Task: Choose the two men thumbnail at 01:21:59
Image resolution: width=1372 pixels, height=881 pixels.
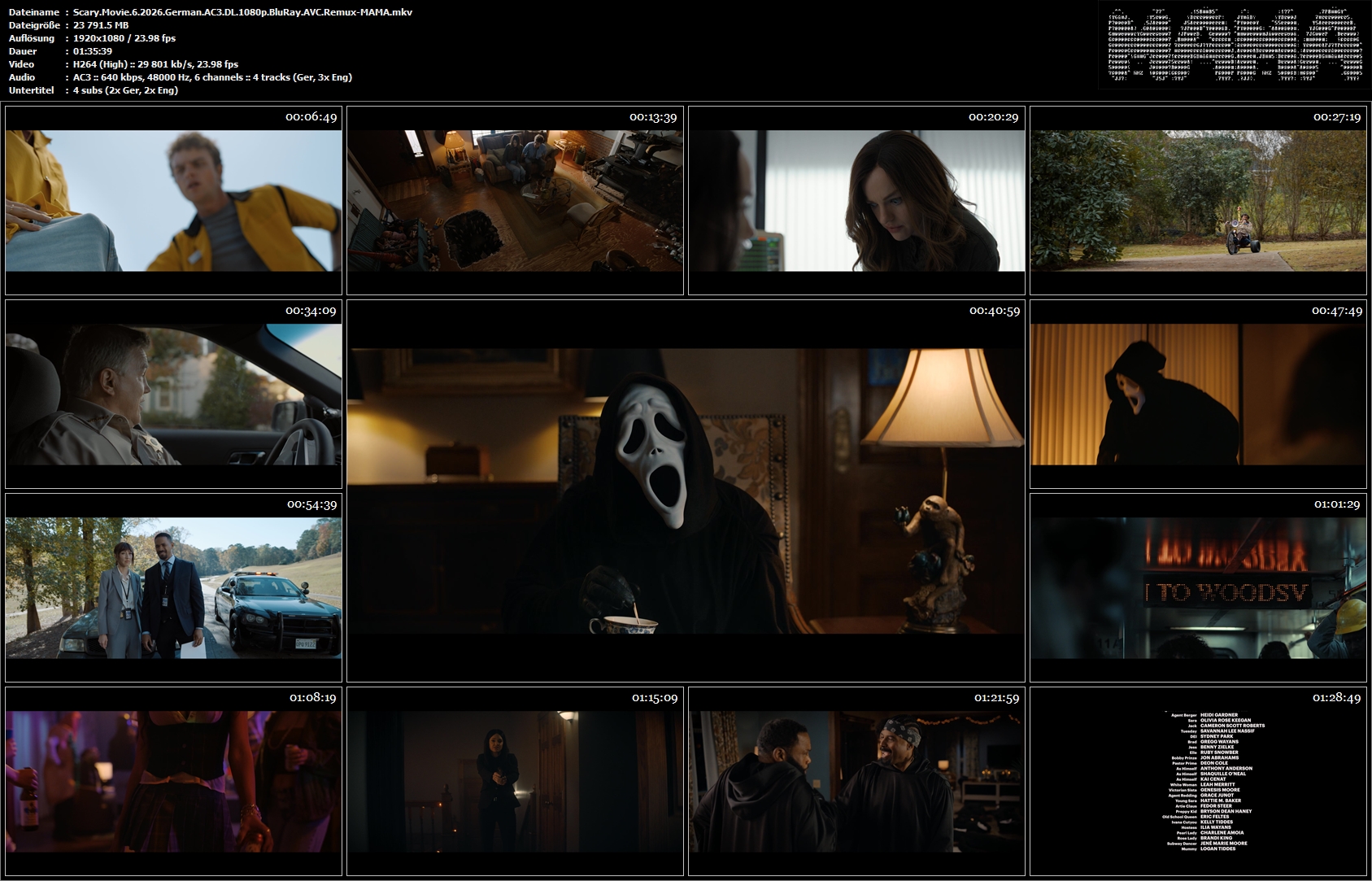Action: (x=856, y=781)
